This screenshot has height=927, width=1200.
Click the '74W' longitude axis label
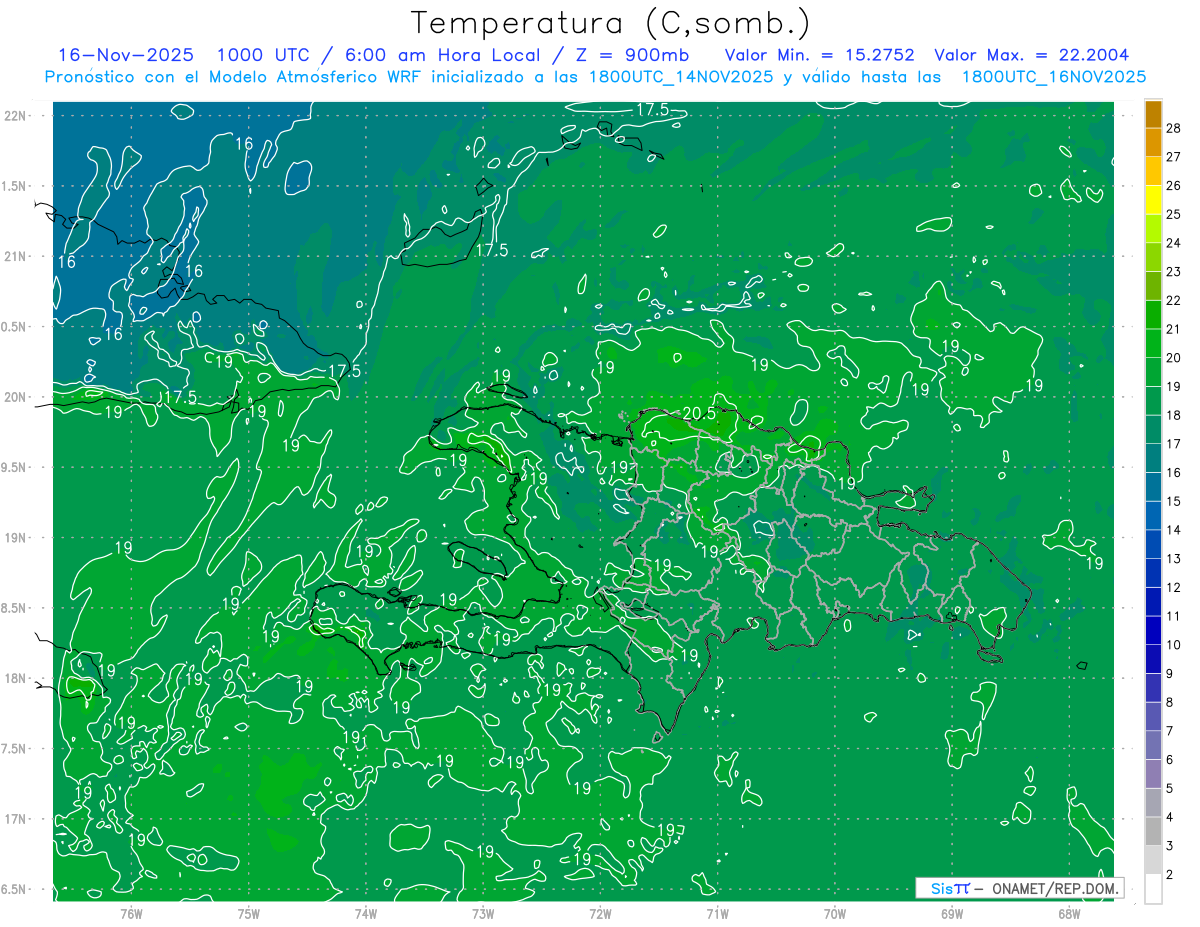point(366,914)
